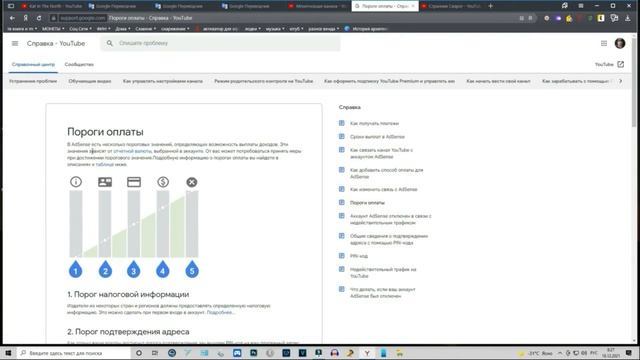Open the hamburger main menu
Screen dimensions: 640x360
(x=15, y=43)
